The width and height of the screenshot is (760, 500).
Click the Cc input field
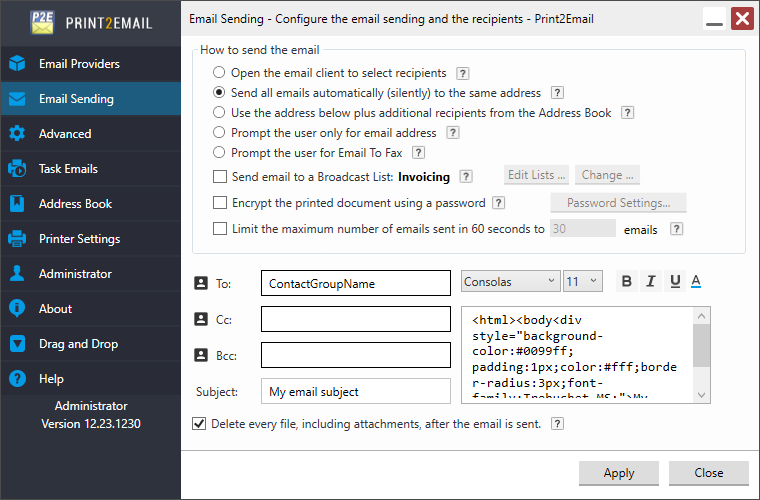356,319
